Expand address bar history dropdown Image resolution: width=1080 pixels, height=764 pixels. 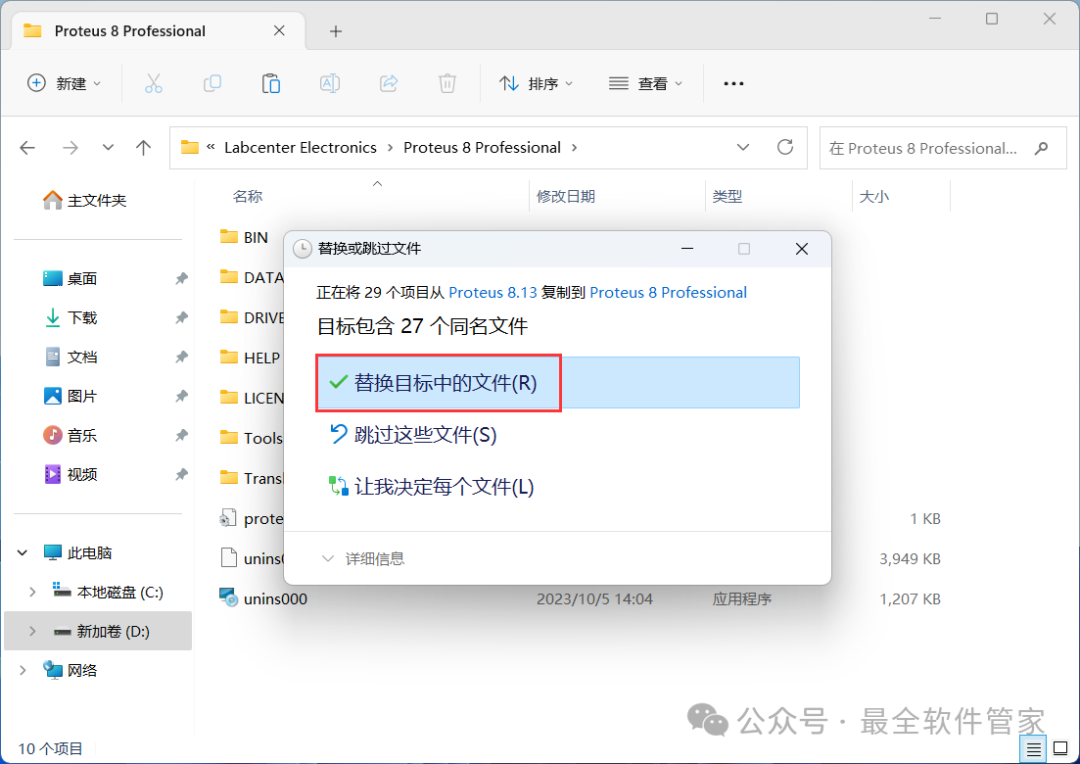pos(742,147)
